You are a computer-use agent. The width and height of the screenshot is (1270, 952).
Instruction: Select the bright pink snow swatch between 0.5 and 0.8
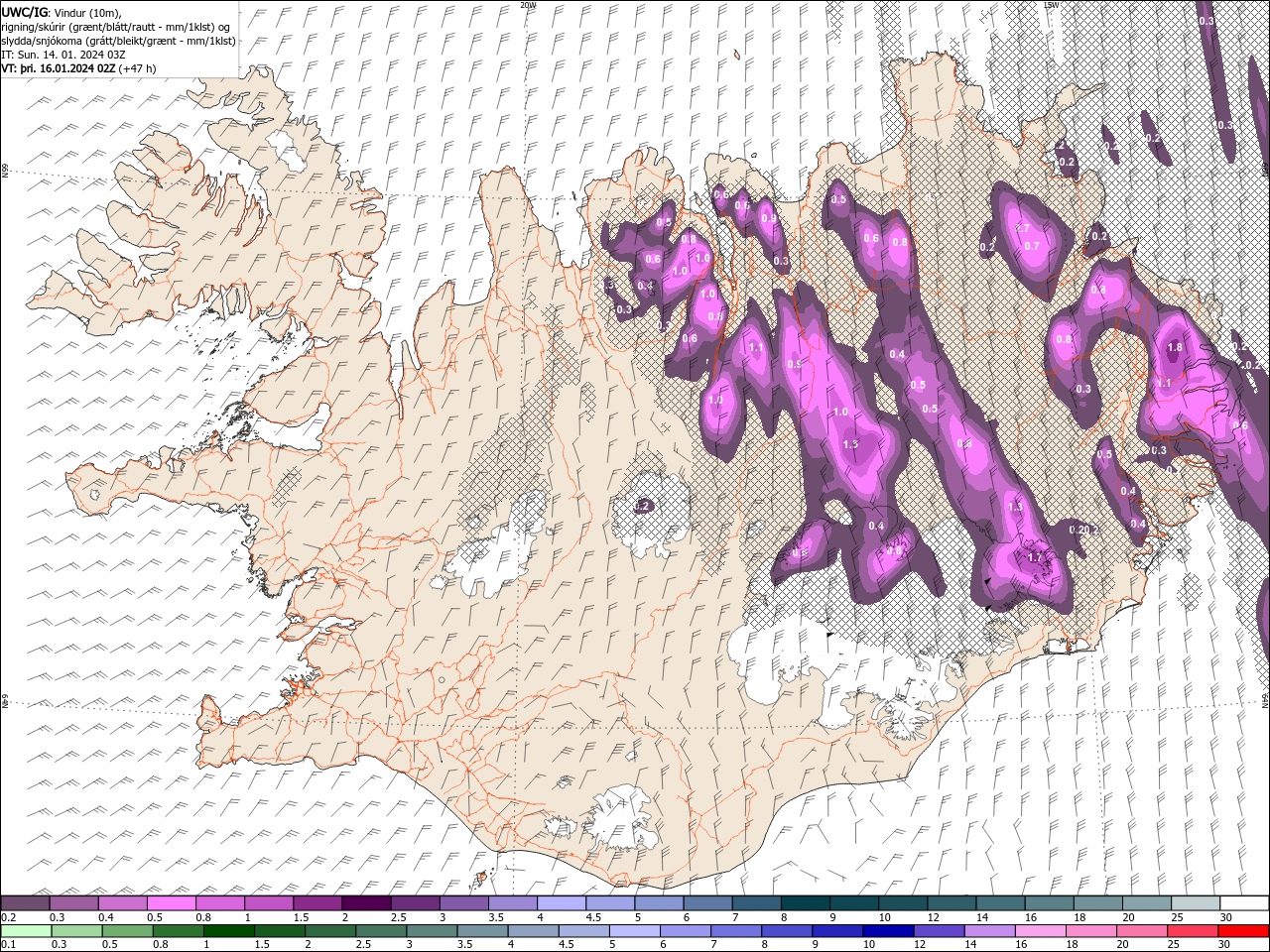click(171, 903)
